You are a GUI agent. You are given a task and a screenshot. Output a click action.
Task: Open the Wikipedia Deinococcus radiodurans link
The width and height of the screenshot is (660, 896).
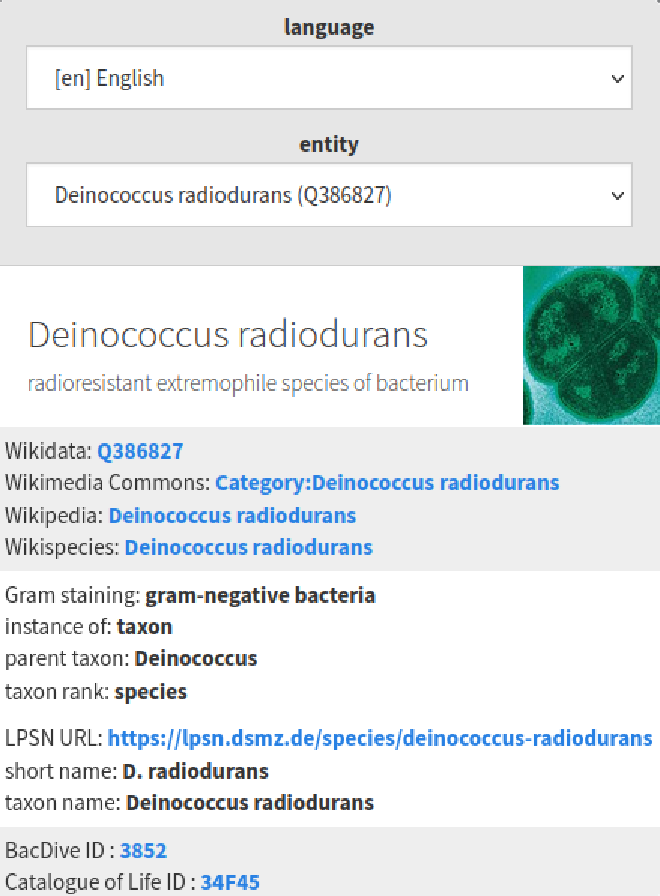[232, 515]
